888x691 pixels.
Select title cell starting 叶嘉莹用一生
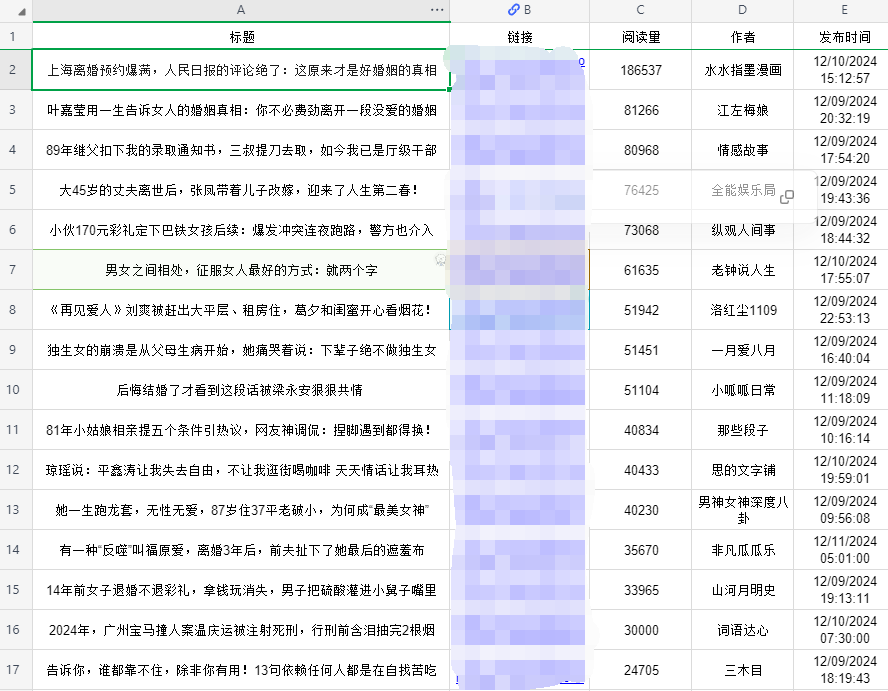[x=241, y=110]
